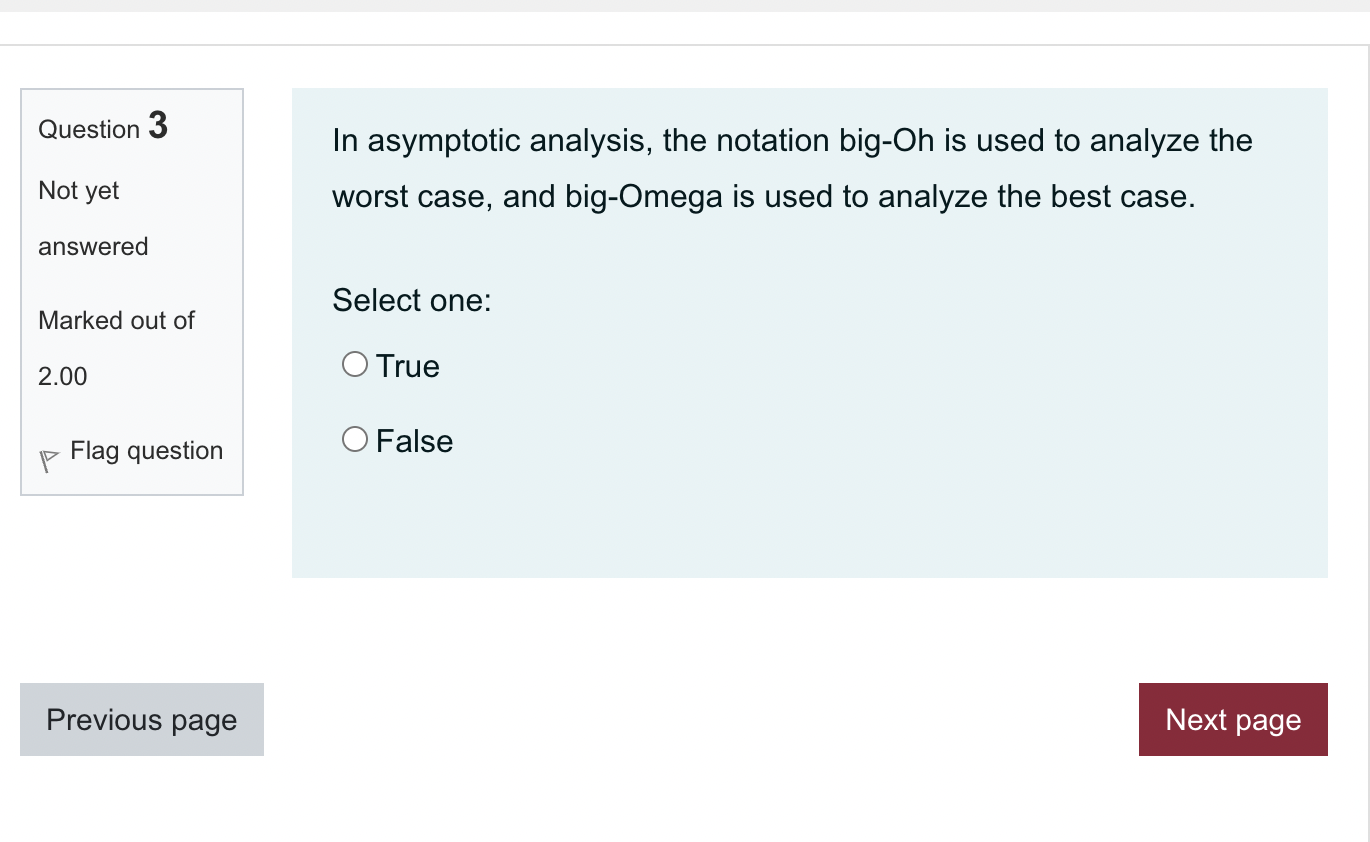
Task: Click the Marked out of 2.00 text
Action: [115, 348]
